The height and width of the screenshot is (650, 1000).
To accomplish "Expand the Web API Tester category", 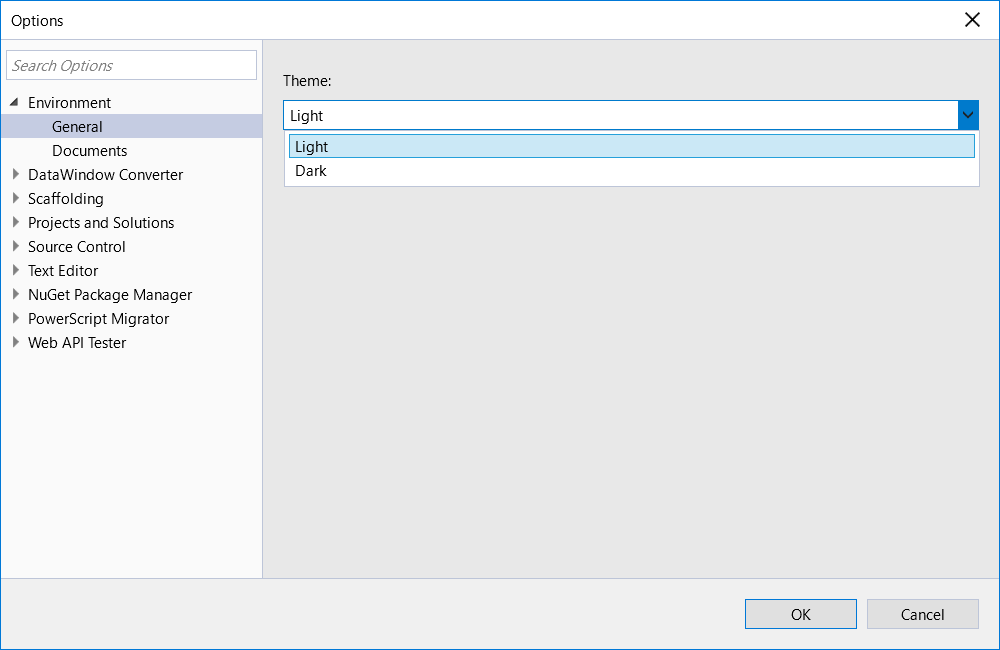I will pyautogui.click(x=15, y=342).
